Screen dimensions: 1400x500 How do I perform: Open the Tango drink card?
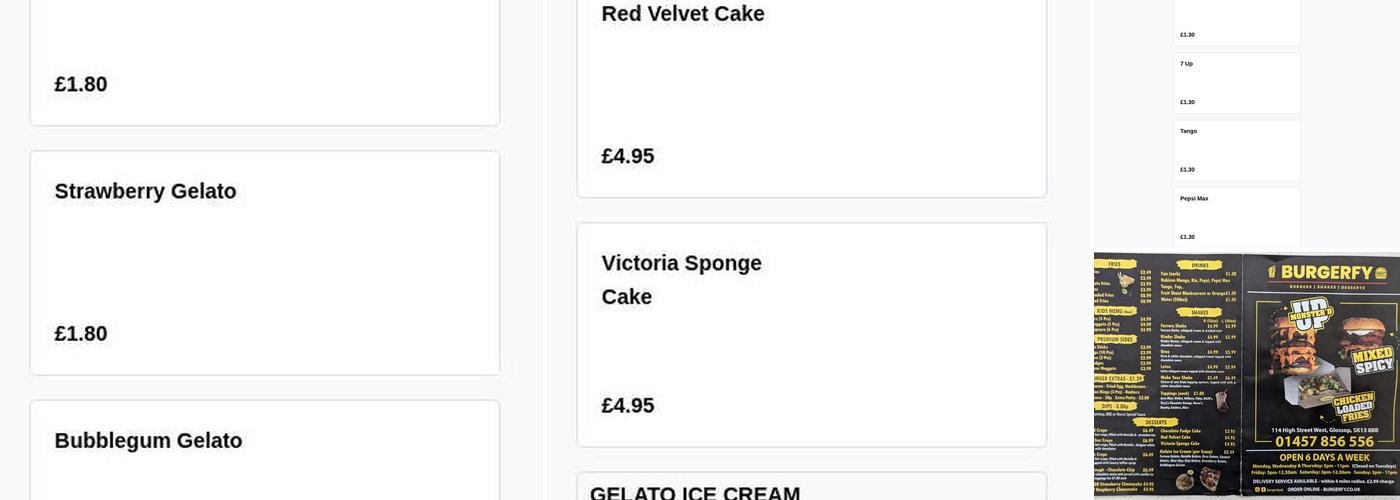(x=1237, y=149)
